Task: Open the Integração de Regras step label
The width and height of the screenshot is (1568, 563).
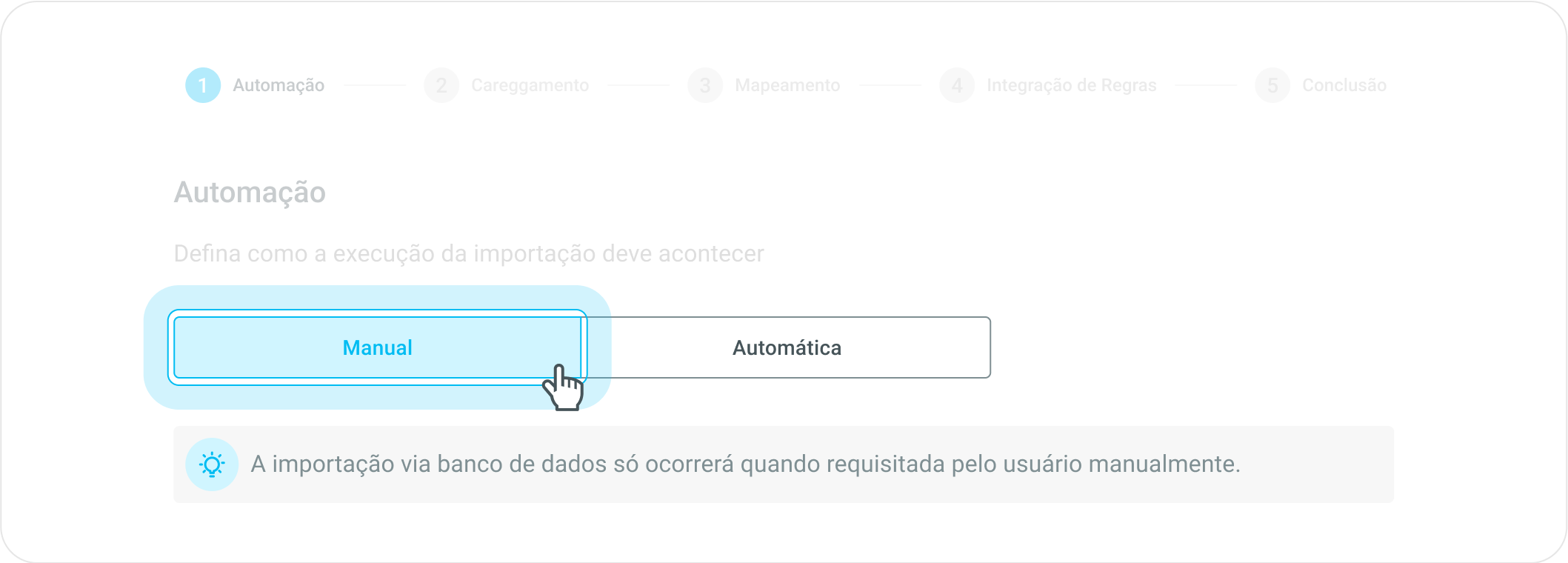Action: click(1071, 85)
